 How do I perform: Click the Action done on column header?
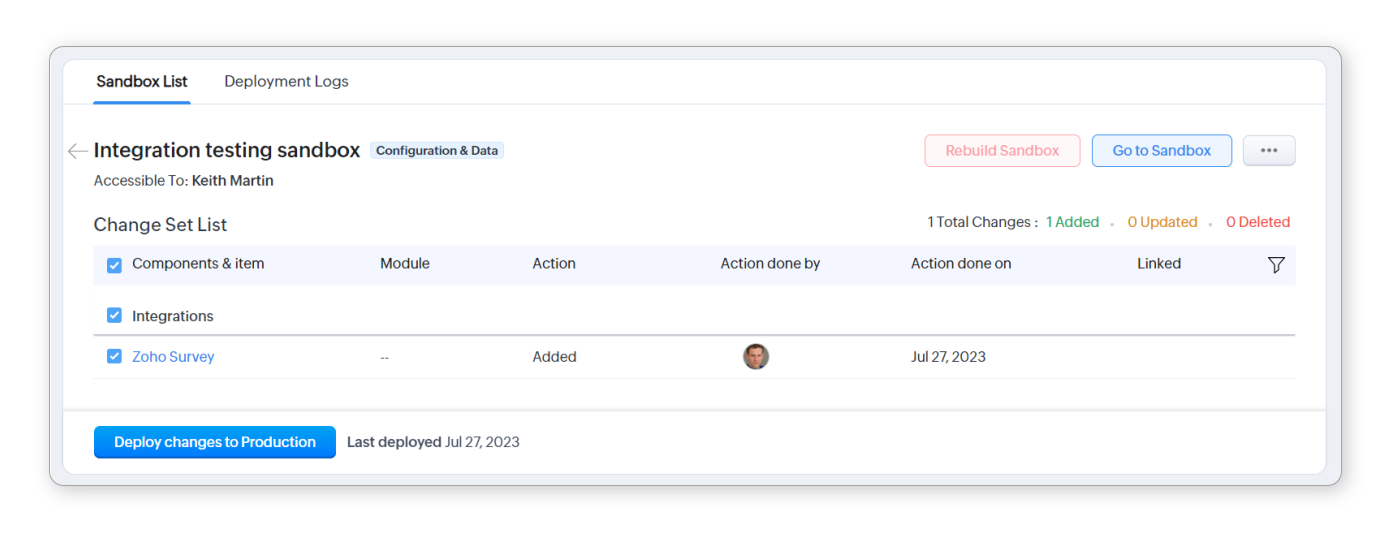[x=961, y=264]
